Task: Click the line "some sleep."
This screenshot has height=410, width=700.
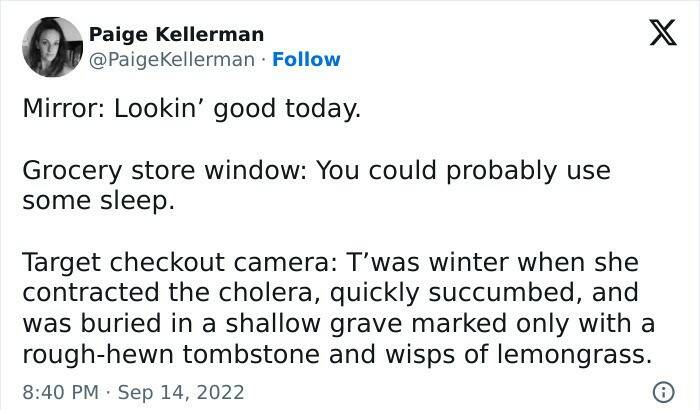Action: click(98, 200)
